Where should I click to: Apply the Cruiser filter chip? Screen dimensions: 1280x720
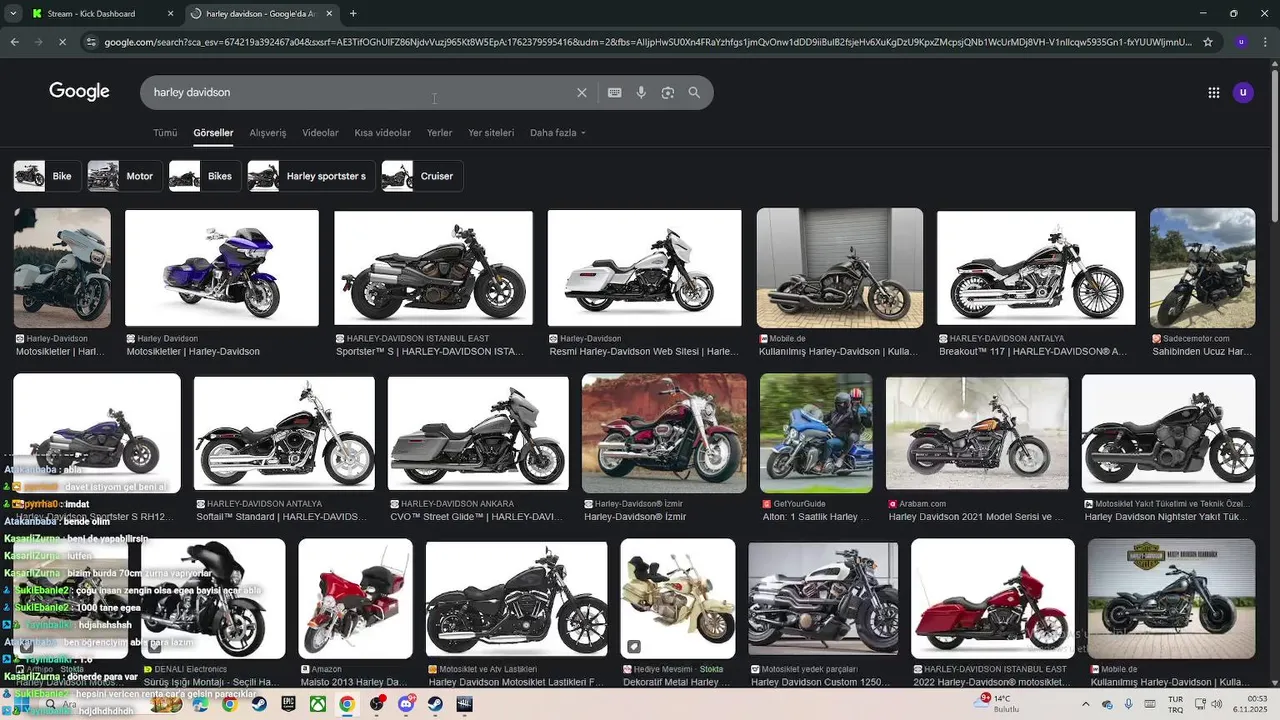pyautogui.click(x=422, y=176)
